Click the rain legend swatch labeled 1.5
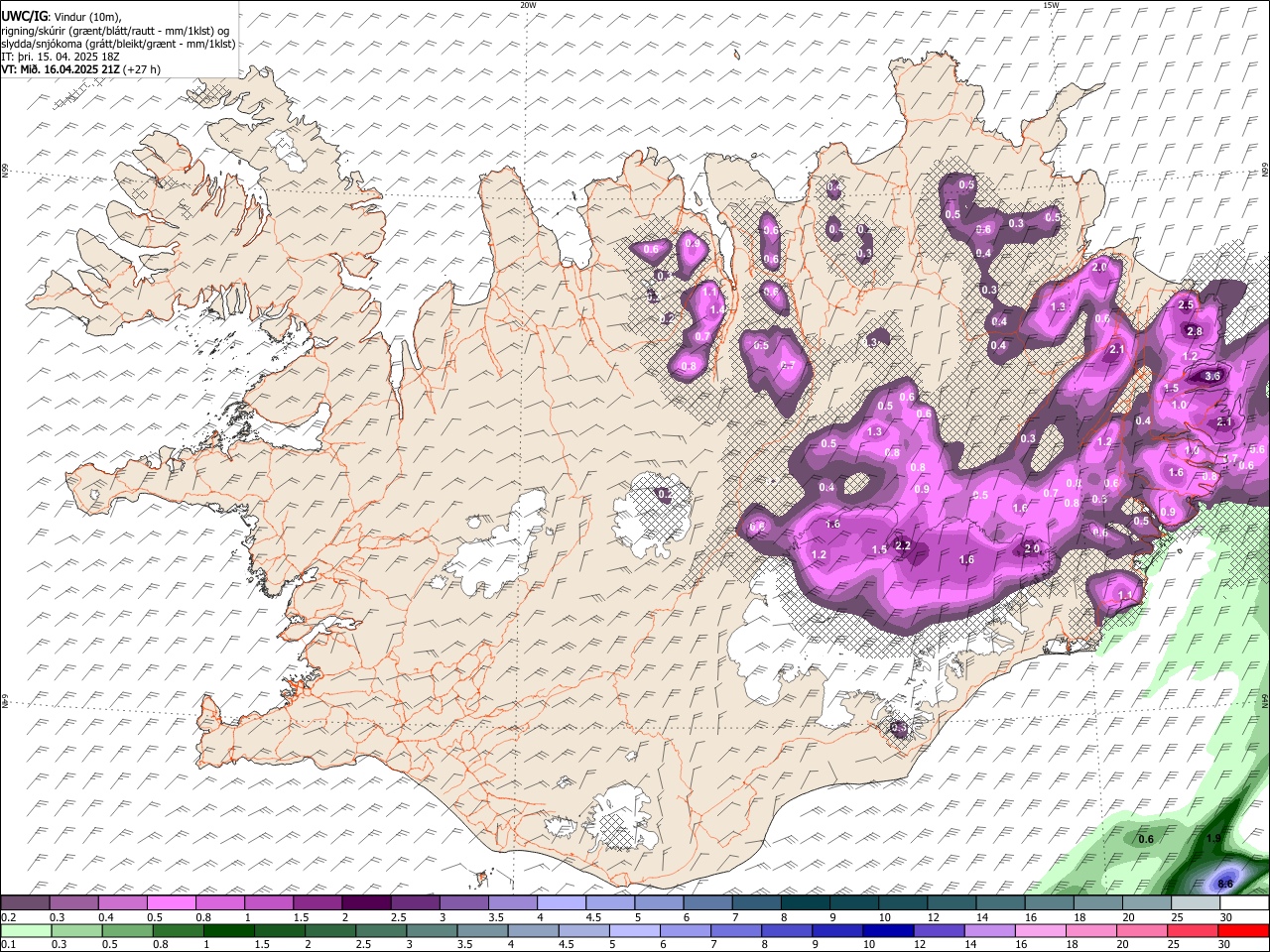This screenshot has height=952, width=1270. [x=280, y=930]
